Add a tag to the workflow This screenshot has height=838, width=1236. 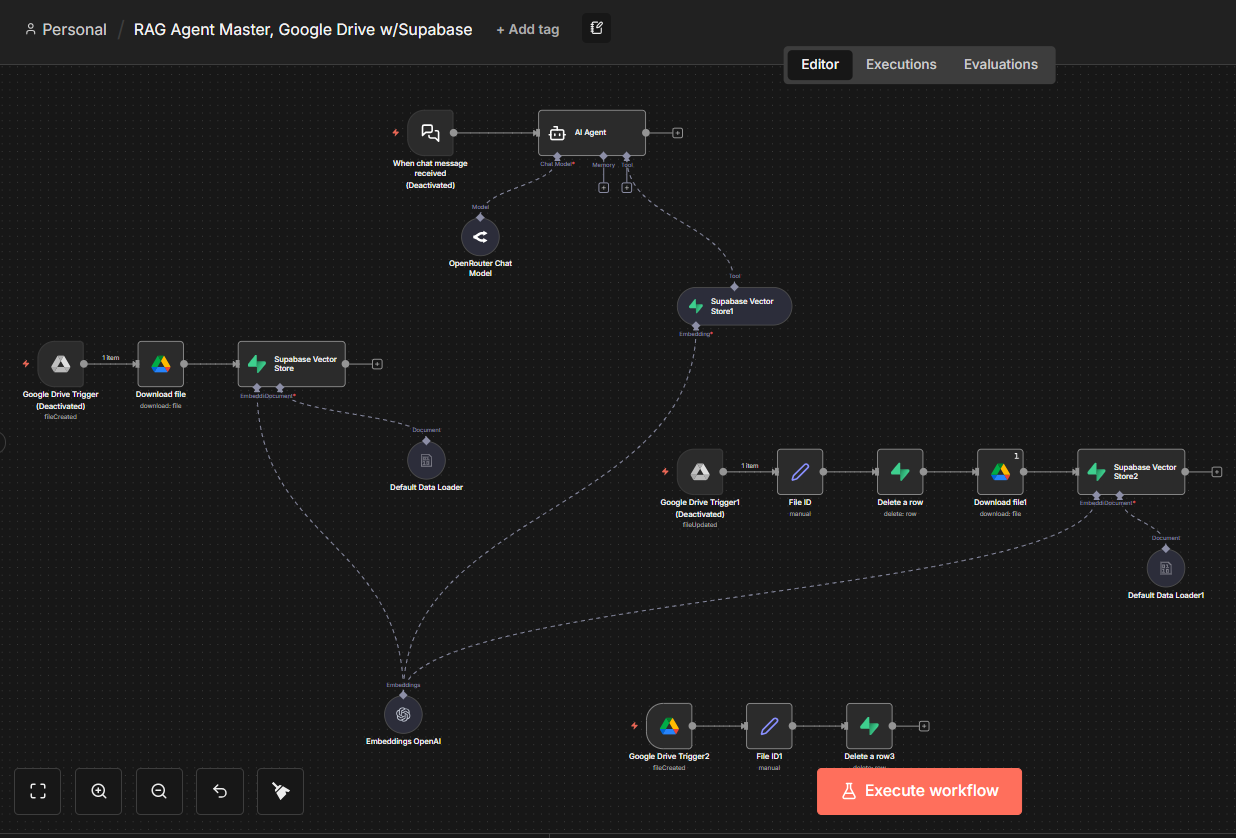click(x=527, y=29)
